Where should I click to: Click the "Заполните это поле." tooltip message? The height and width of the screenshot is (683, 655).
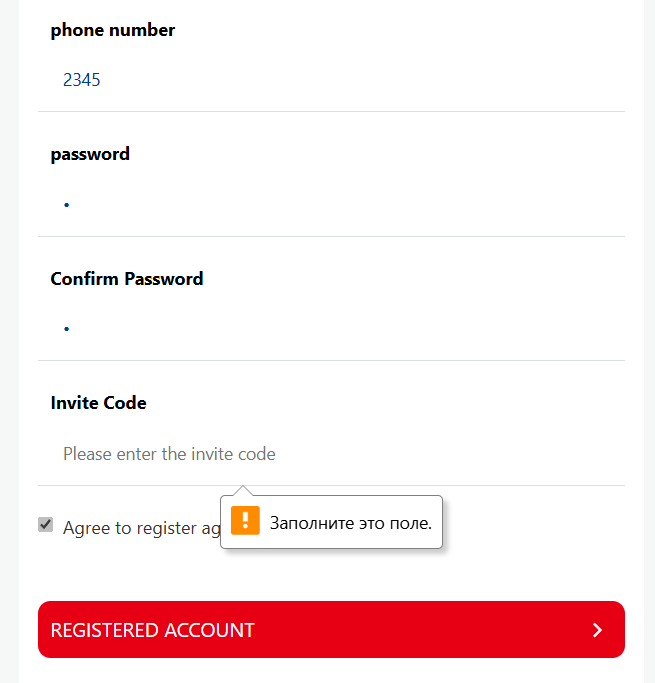[x=350, y=523]
